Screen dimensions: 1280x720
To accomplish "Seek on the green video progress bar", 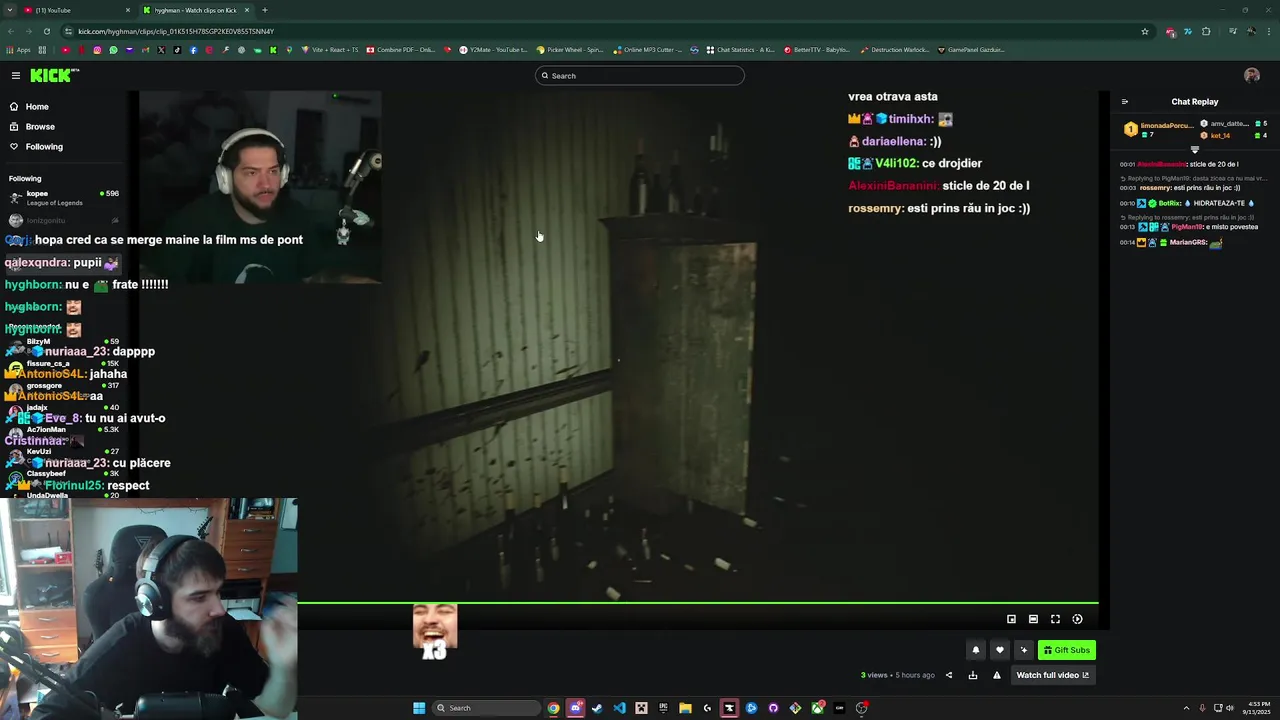I will [698, 603].
